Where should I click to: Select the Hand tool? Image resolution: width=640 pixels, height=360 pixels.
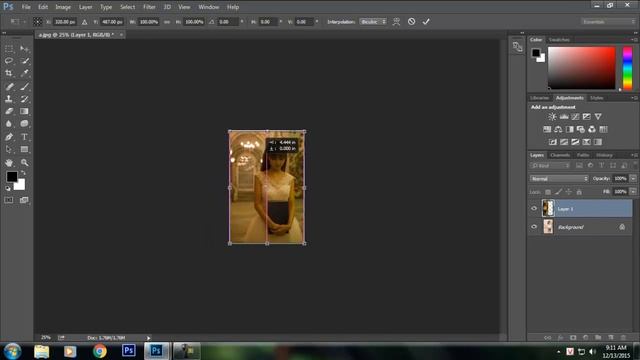pyautogui.click(x=9, y=162)
